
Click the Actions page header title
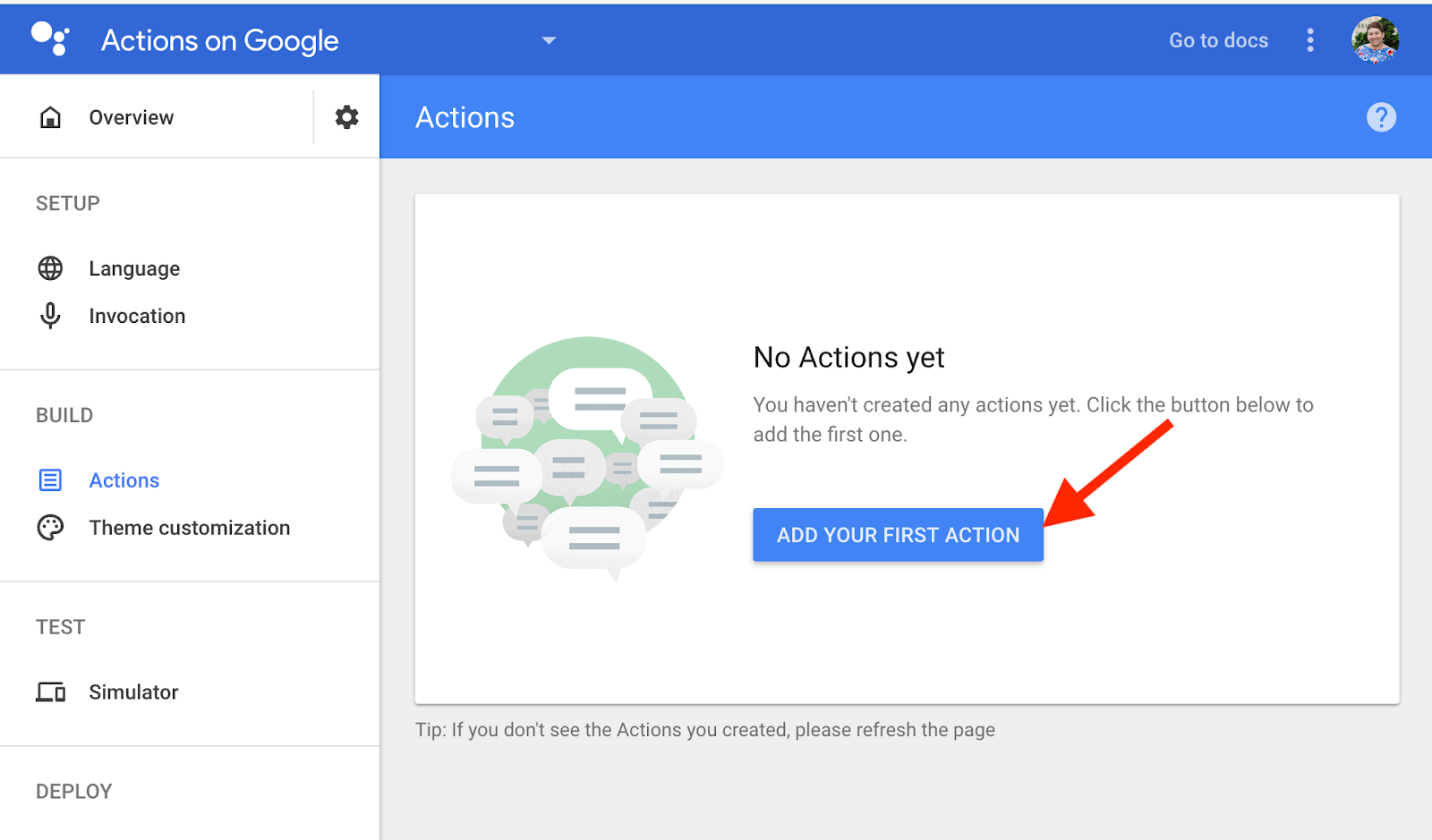(465, 117)
